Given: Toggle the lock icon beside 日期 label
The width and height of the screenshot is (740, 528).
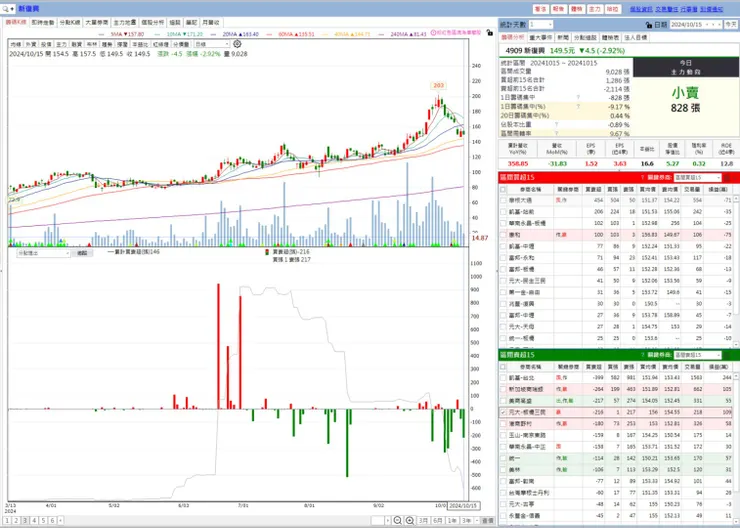Looking at the screenshot, I should [648, 25].
